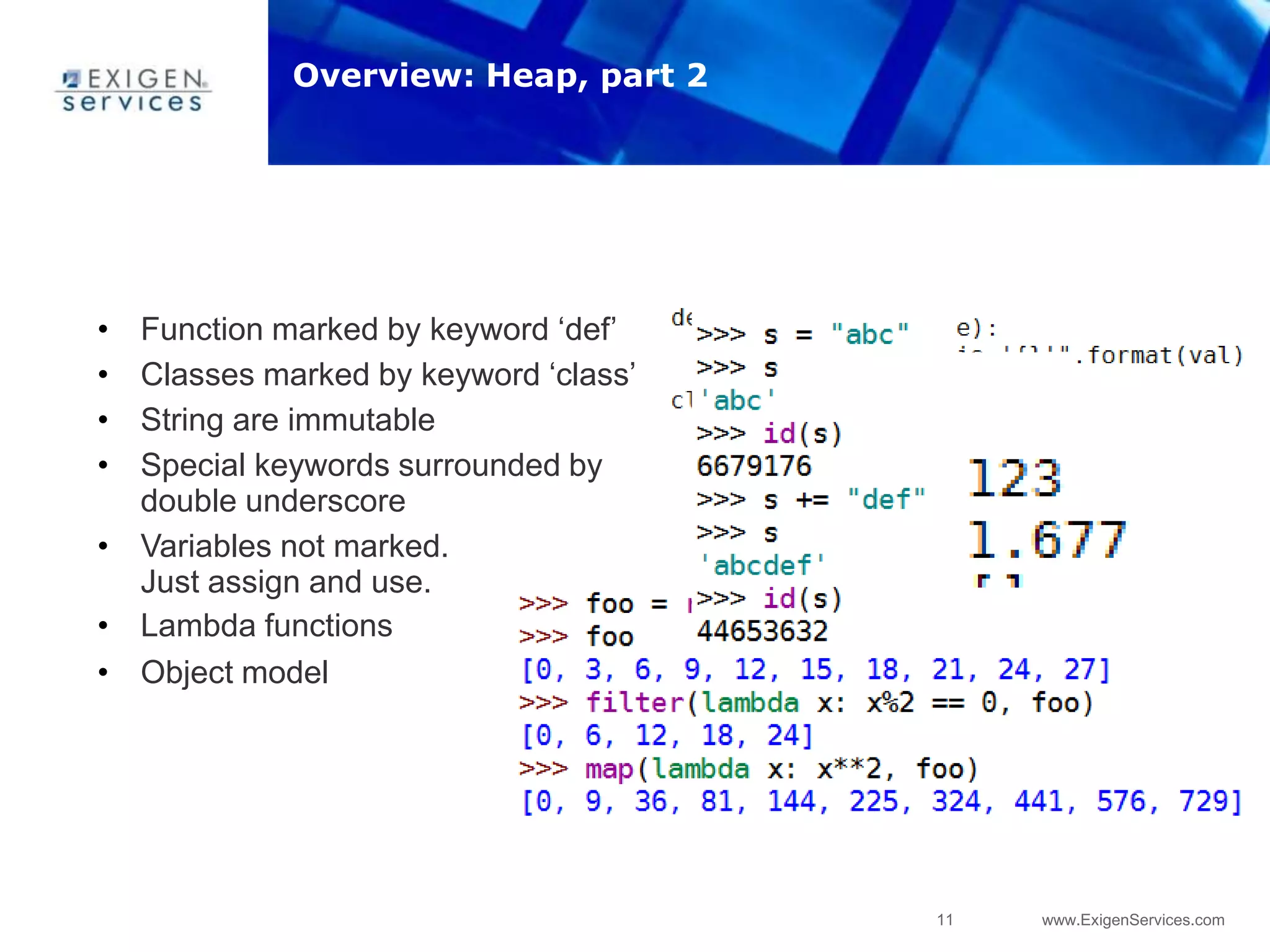The image size is (1270, 952).
Task: Click the 'Variables not marked.' bullet text
Action: pyautogui.click(x=294, y=547)
